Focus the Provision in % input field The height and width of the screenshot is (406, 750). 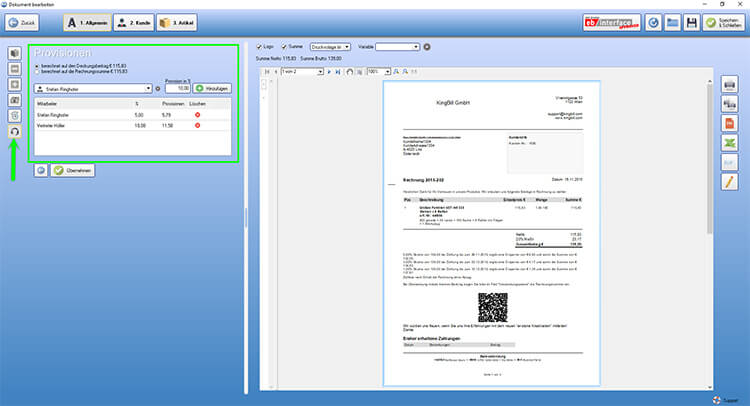[x=177, y=88]
